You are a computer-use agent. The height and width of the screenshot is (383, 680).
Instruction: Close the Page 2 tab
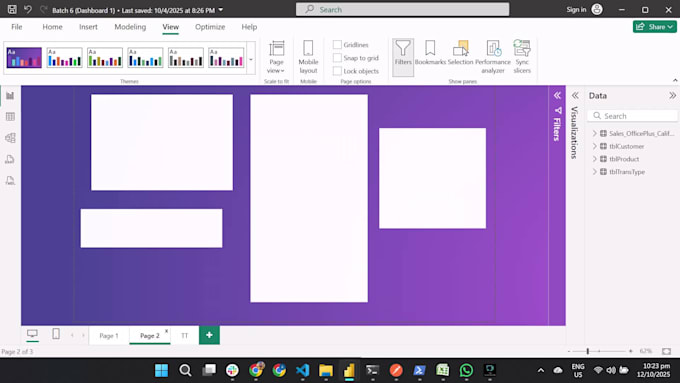167,331
